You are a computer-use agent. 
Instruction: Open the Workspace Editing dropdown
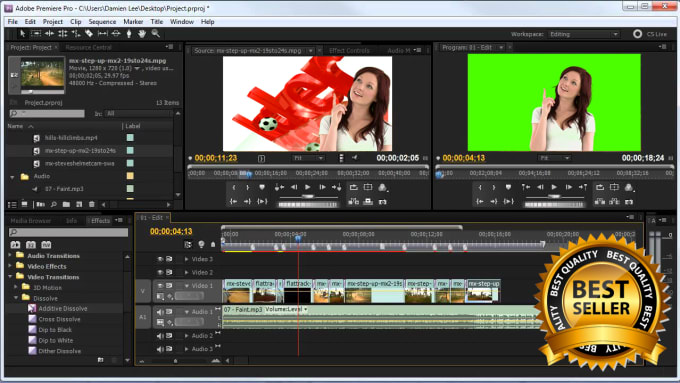click(x=584, y=34)
